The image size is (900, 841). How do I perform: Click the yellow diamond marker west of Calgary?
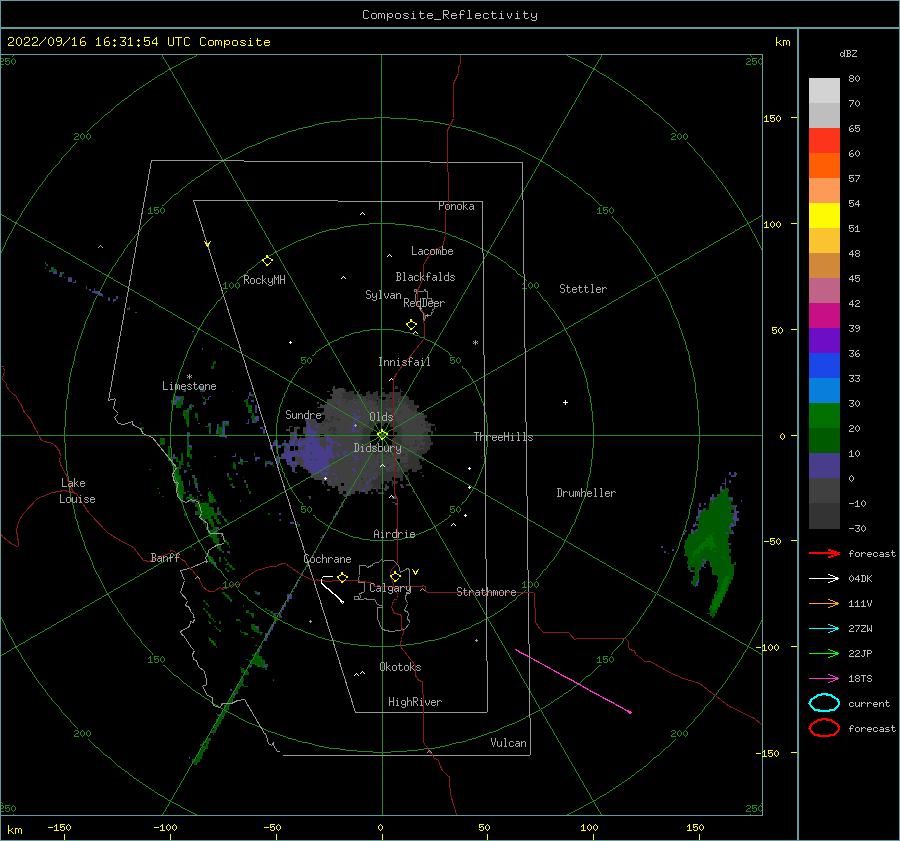point(342,577)
